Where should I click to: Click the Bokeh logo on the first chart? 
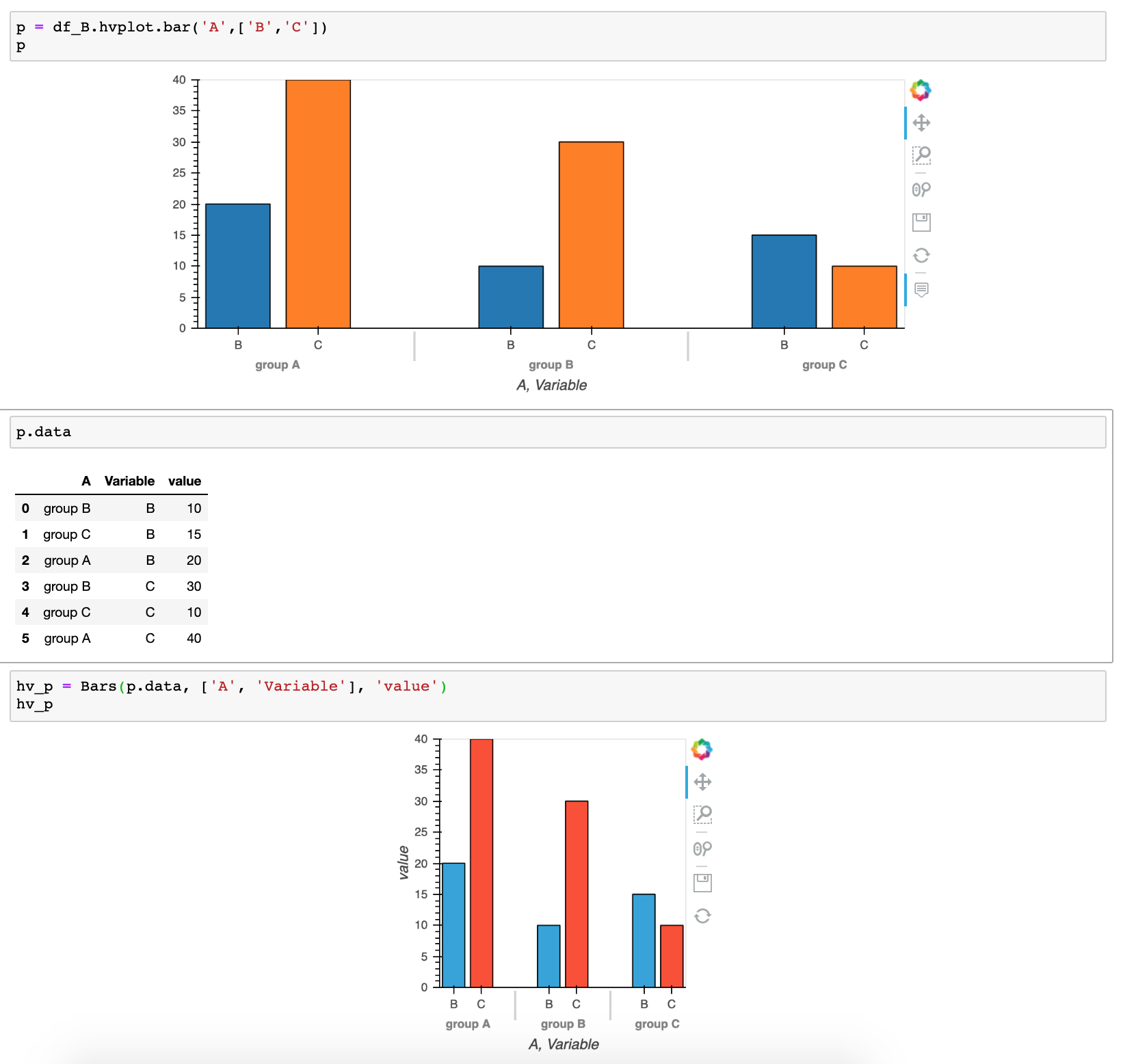tap(921, 90)
